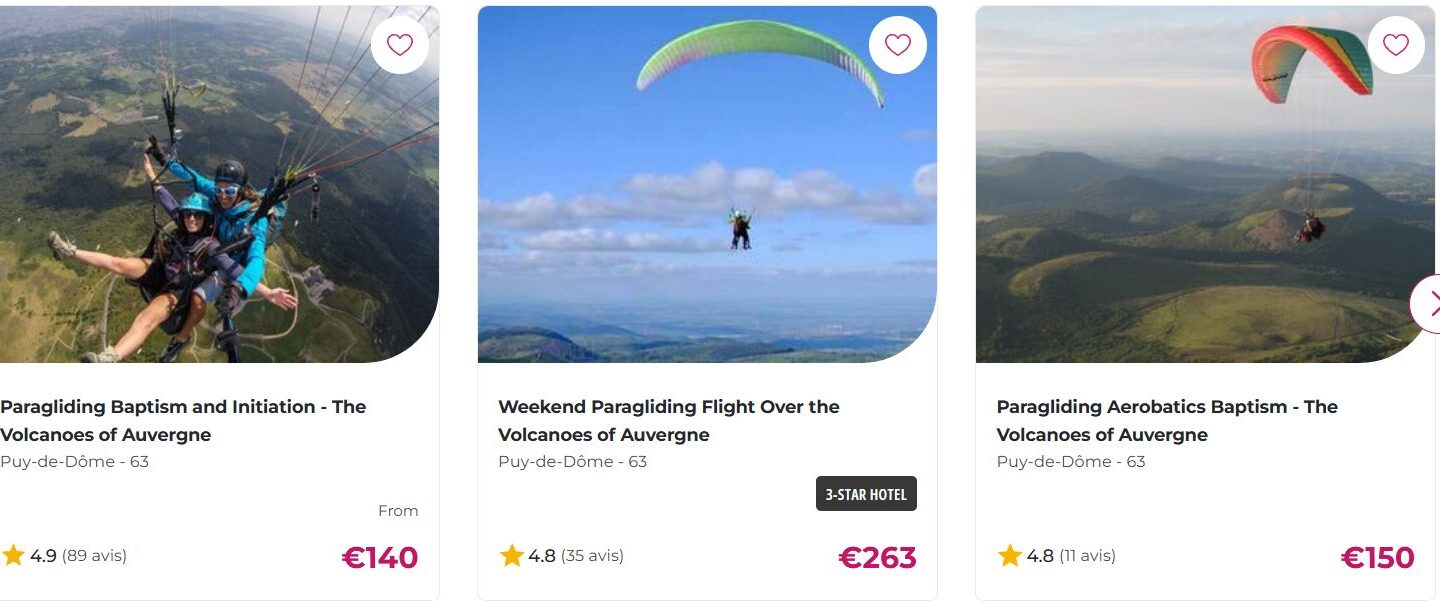Image resolution: width=1440 pixels, height=602 pixels.
Task: Click the €140 price
Action: (x=380, y=557)
